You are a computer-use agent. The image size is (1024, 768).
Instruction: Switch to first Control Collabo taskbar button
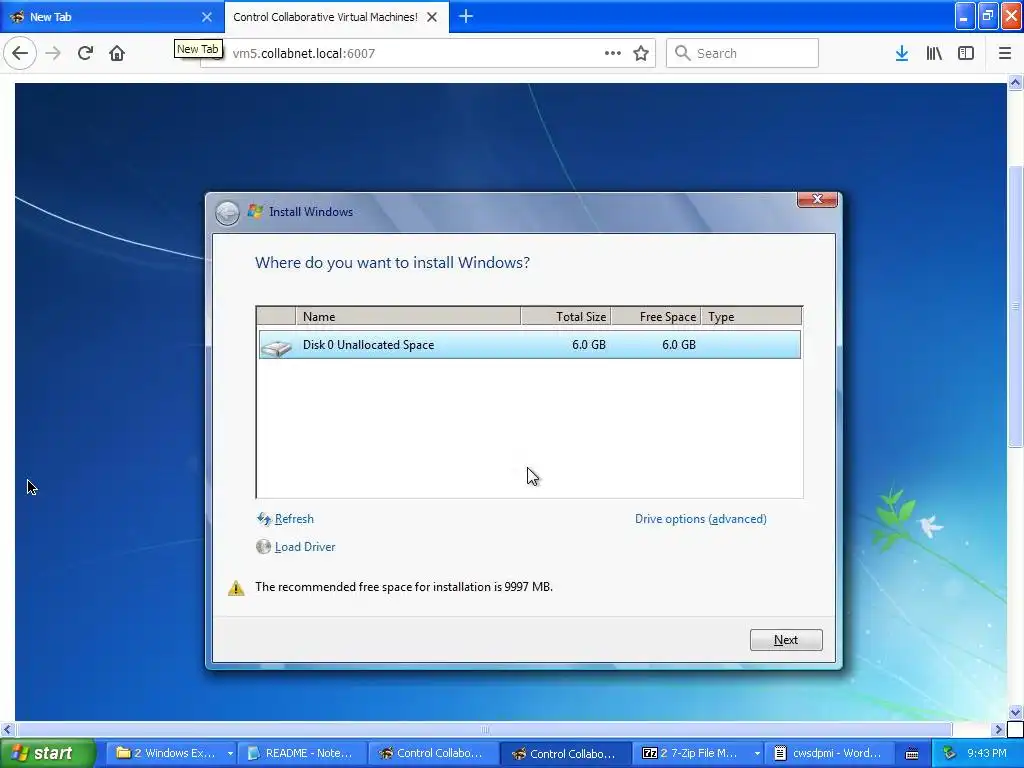(x=434, y=753)
